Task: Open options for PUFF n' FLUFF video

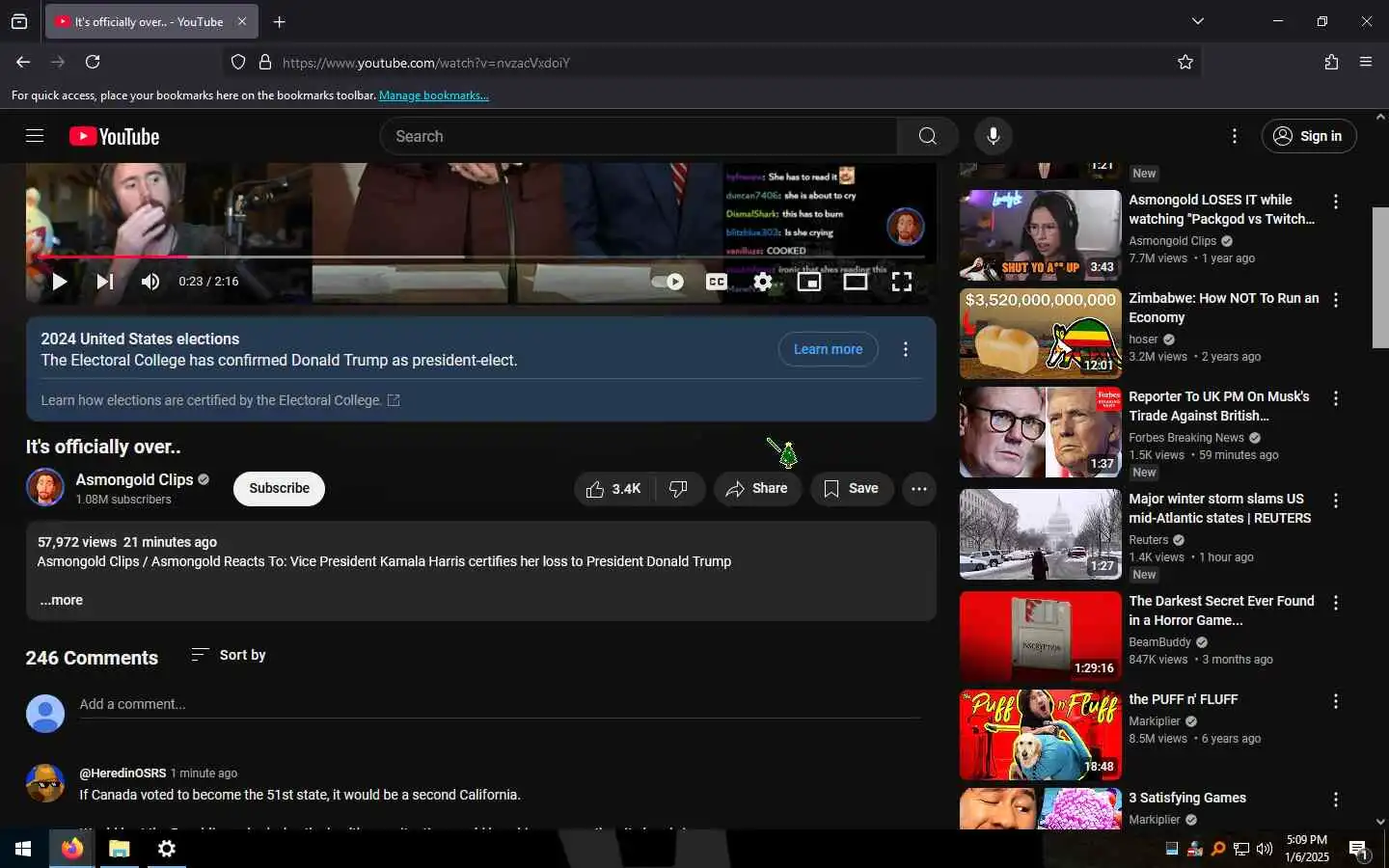Action: coord(1335,701)
